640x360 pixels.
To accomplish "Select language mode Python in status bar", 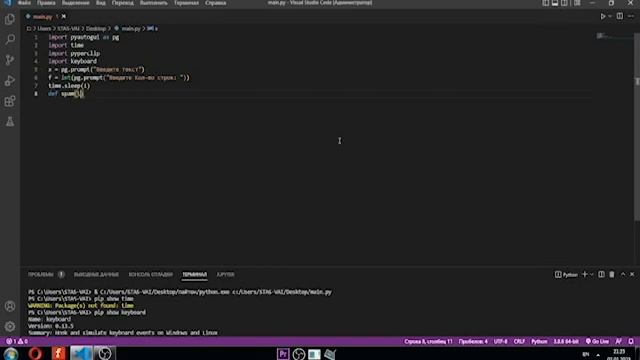I will 539,341.
